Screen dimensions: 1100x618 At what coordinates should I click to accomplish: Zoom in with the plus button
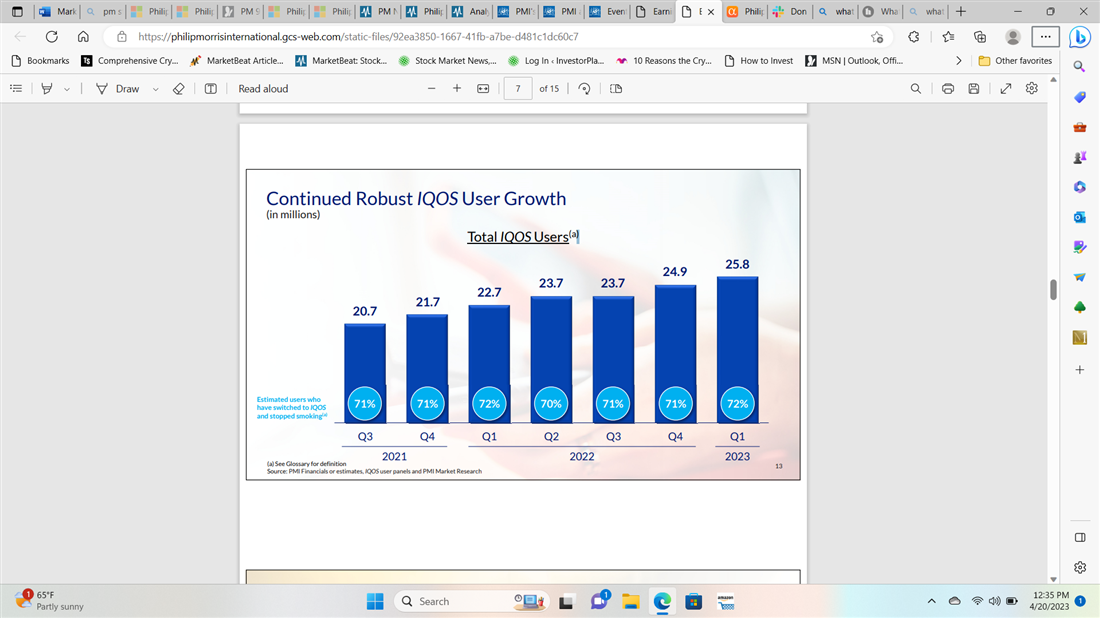coord(457,88)
